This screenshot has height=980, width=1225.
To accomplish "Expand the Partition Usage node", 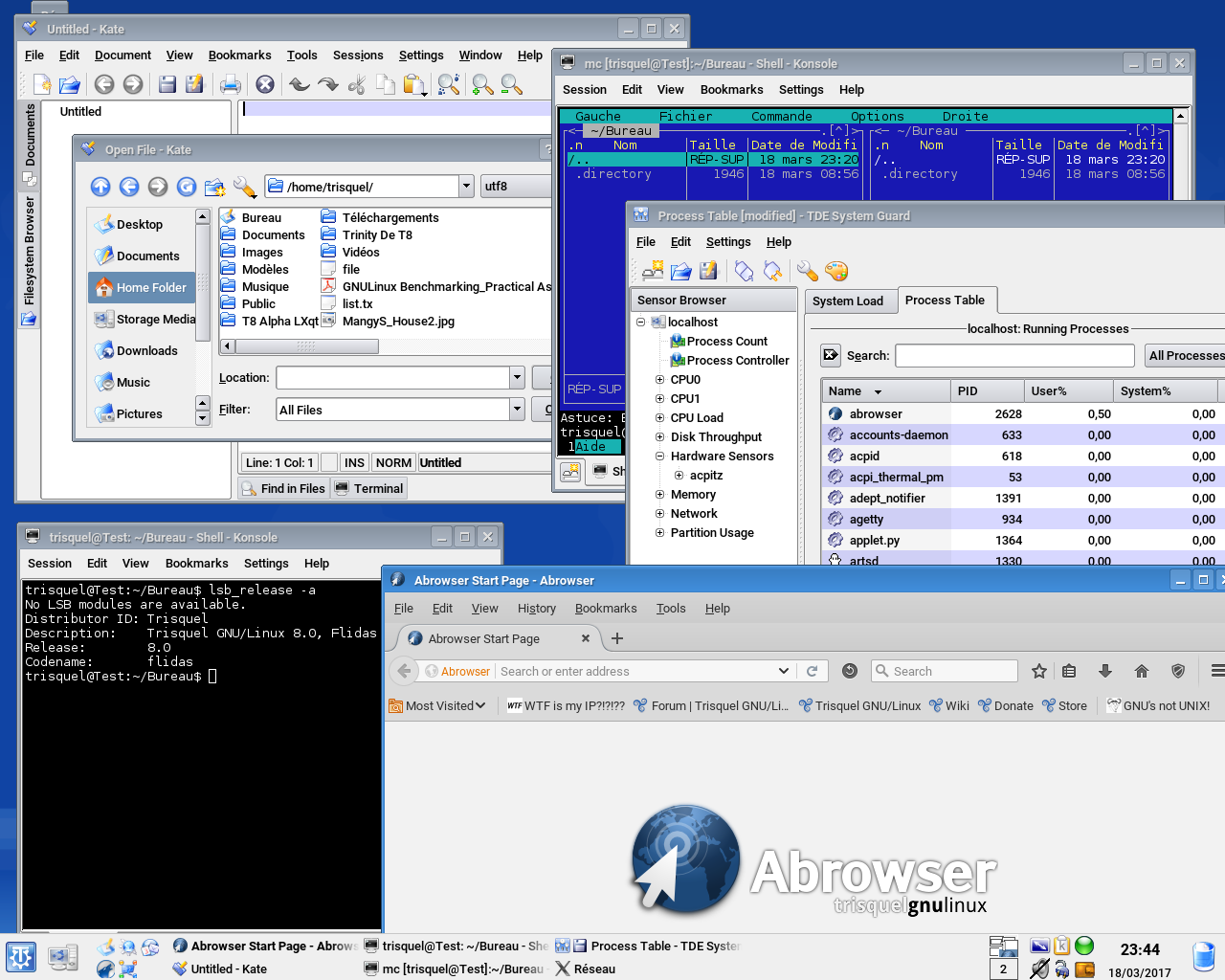I will click(x=659, y=533).
